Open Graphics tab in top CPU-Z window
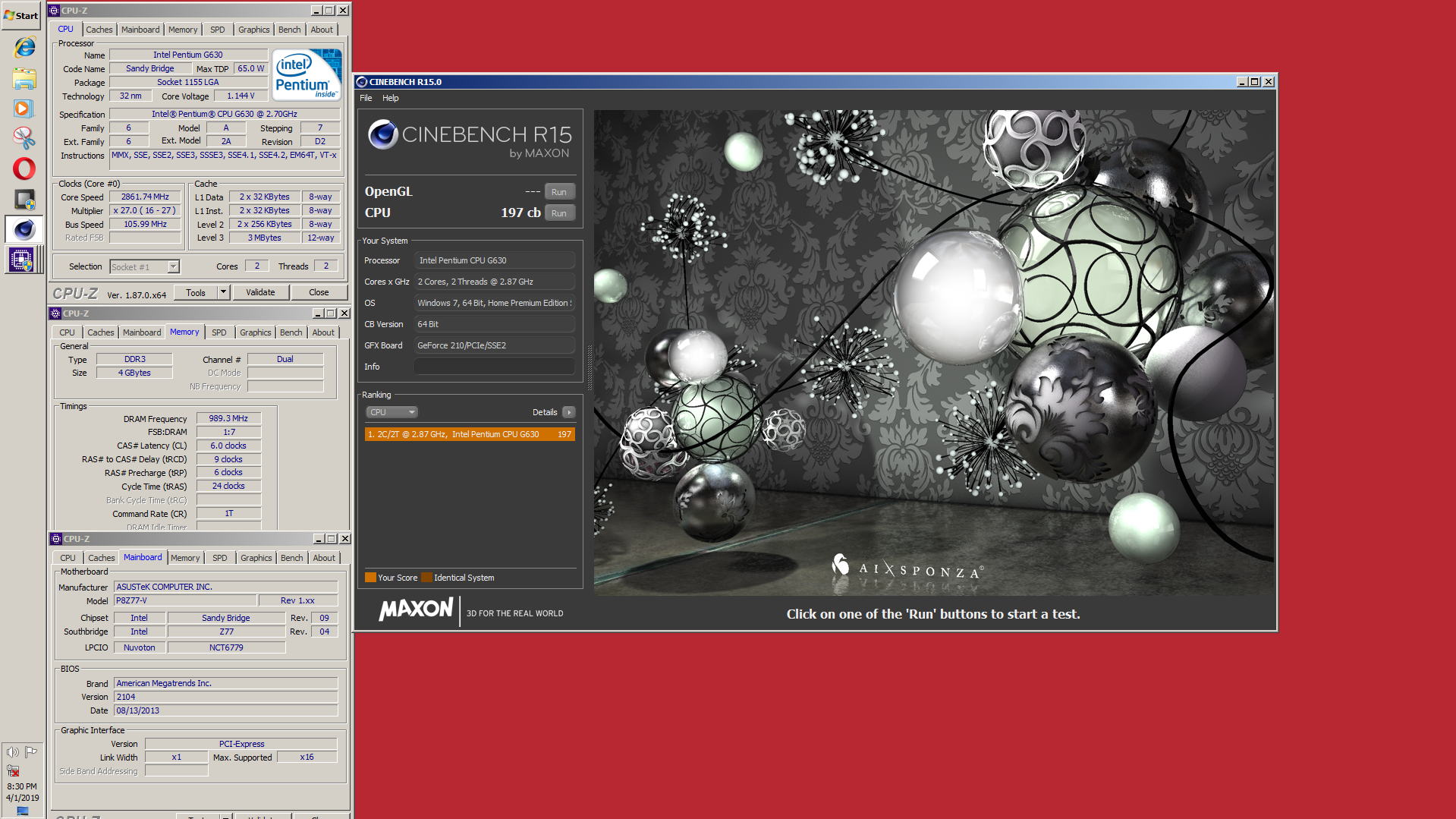This screenshot has height=819, width=1456. [x=253, y=30]
